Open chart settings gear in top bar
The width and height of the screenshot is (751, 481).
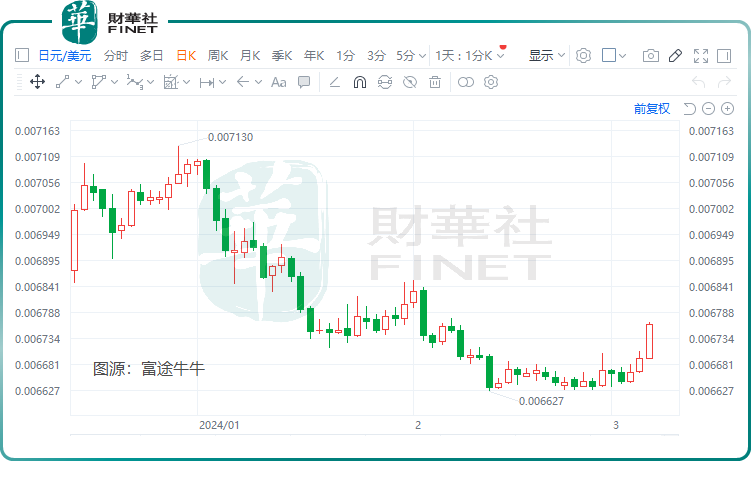click(583, 56)
